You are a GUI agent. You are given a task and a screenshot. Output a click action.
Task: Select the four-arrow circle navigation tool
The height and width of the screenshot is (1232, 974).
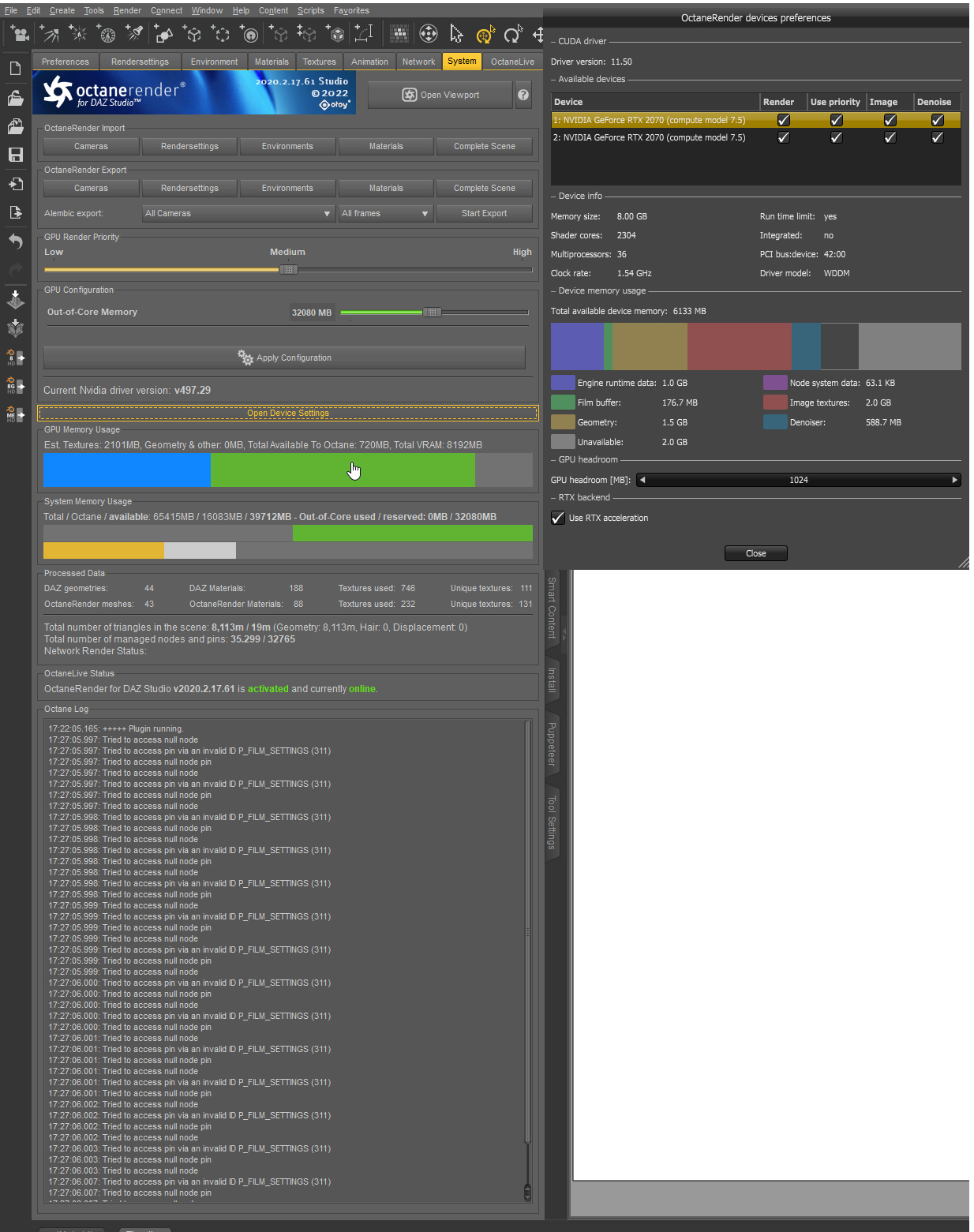pos(428,34)
